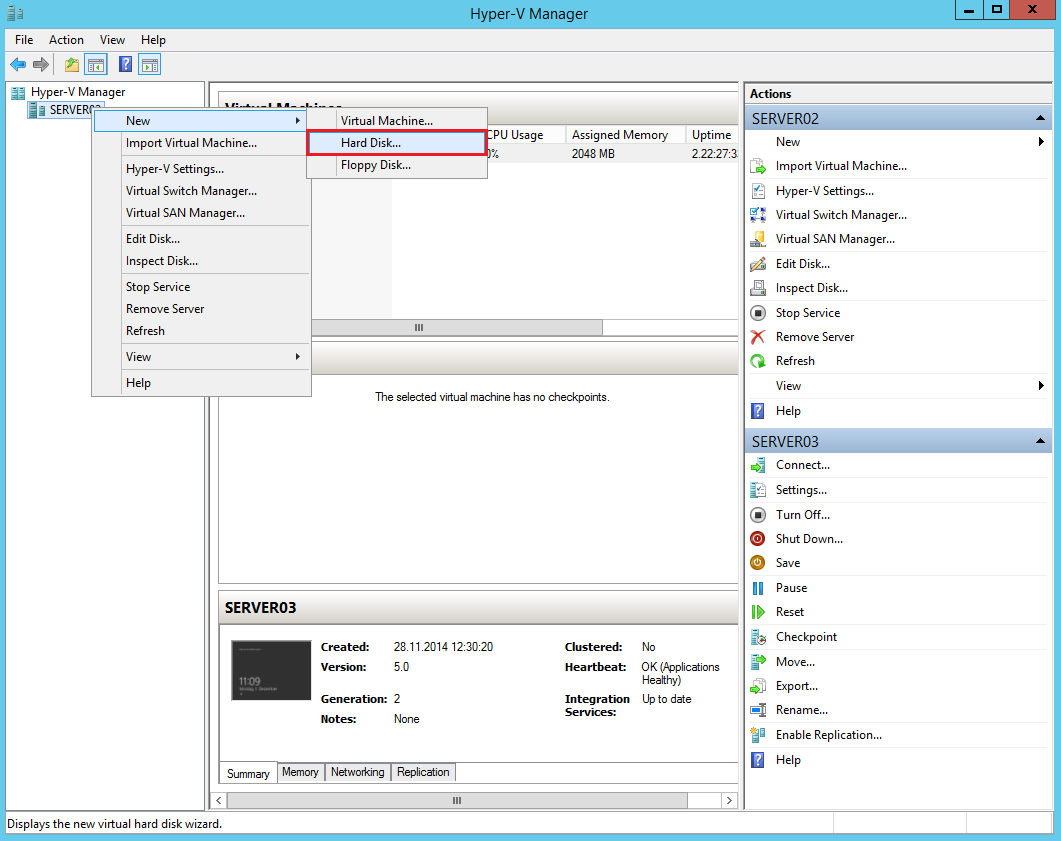Select Hyper-V Manager root tree node
Image resolution: width=1061 pixels, height=841 pixels.
pos(78,92)
